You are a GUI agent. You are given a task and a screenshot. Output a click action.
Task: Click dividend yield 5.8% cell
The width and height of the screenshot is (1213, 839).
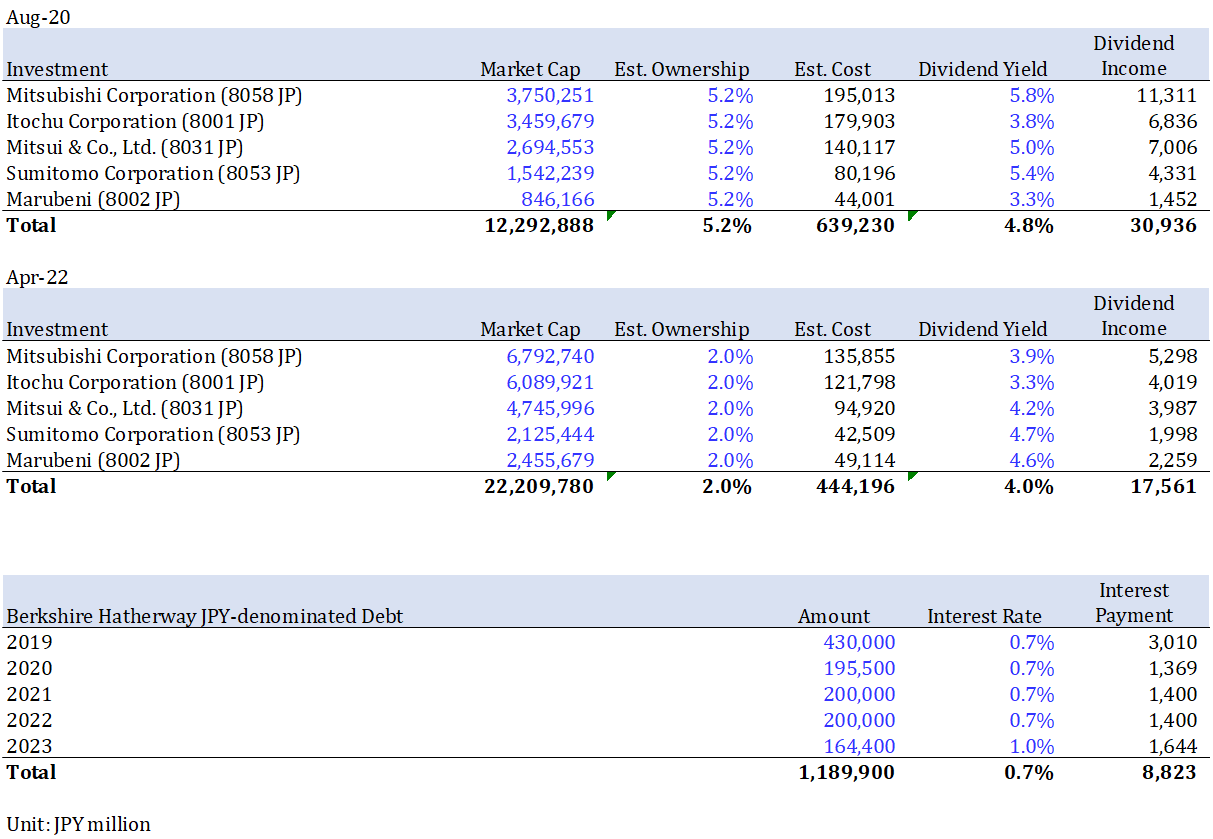coord(1032,95)
